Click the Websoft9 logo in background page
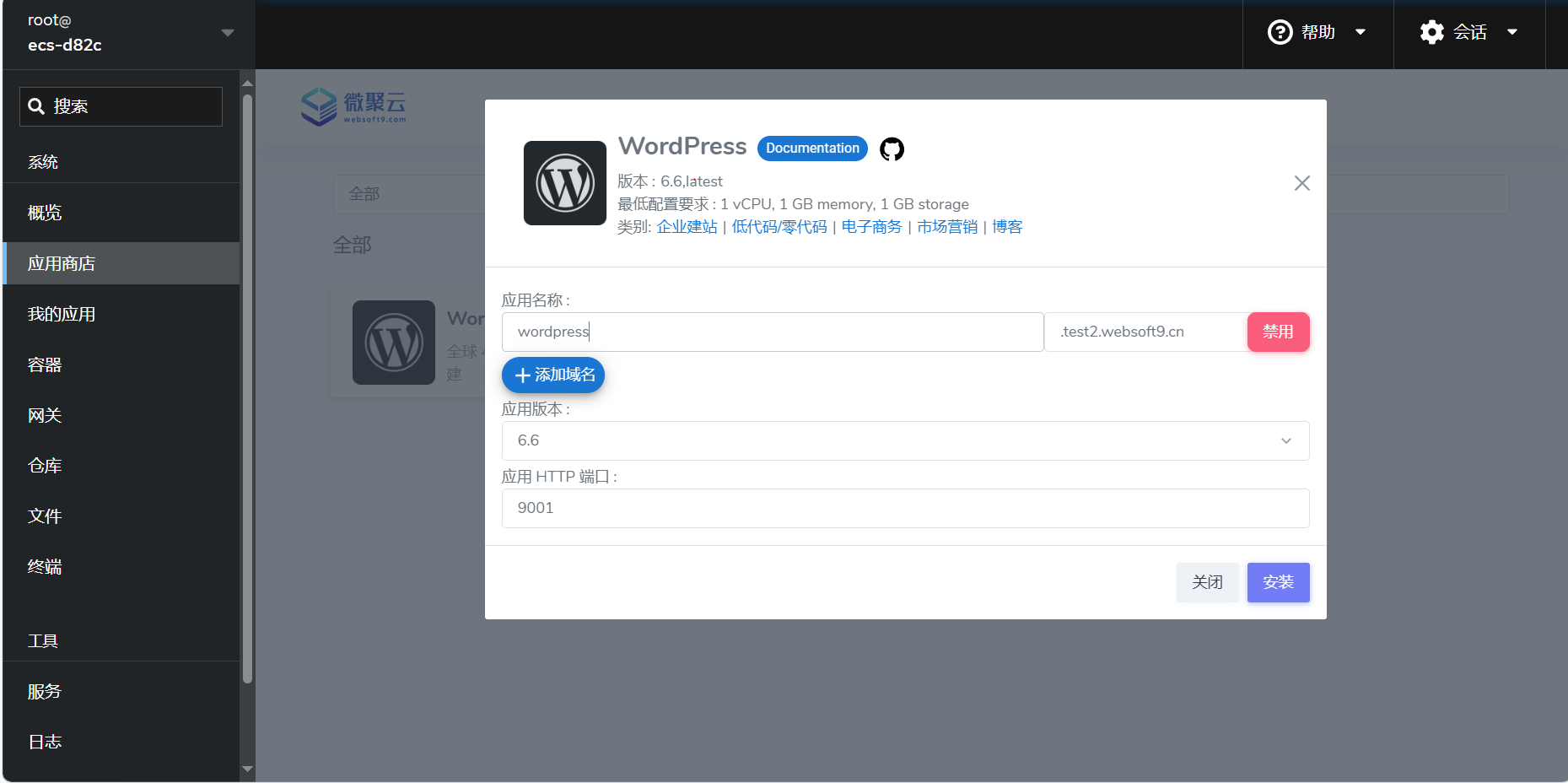1568x783 pixels. point(353,106)
